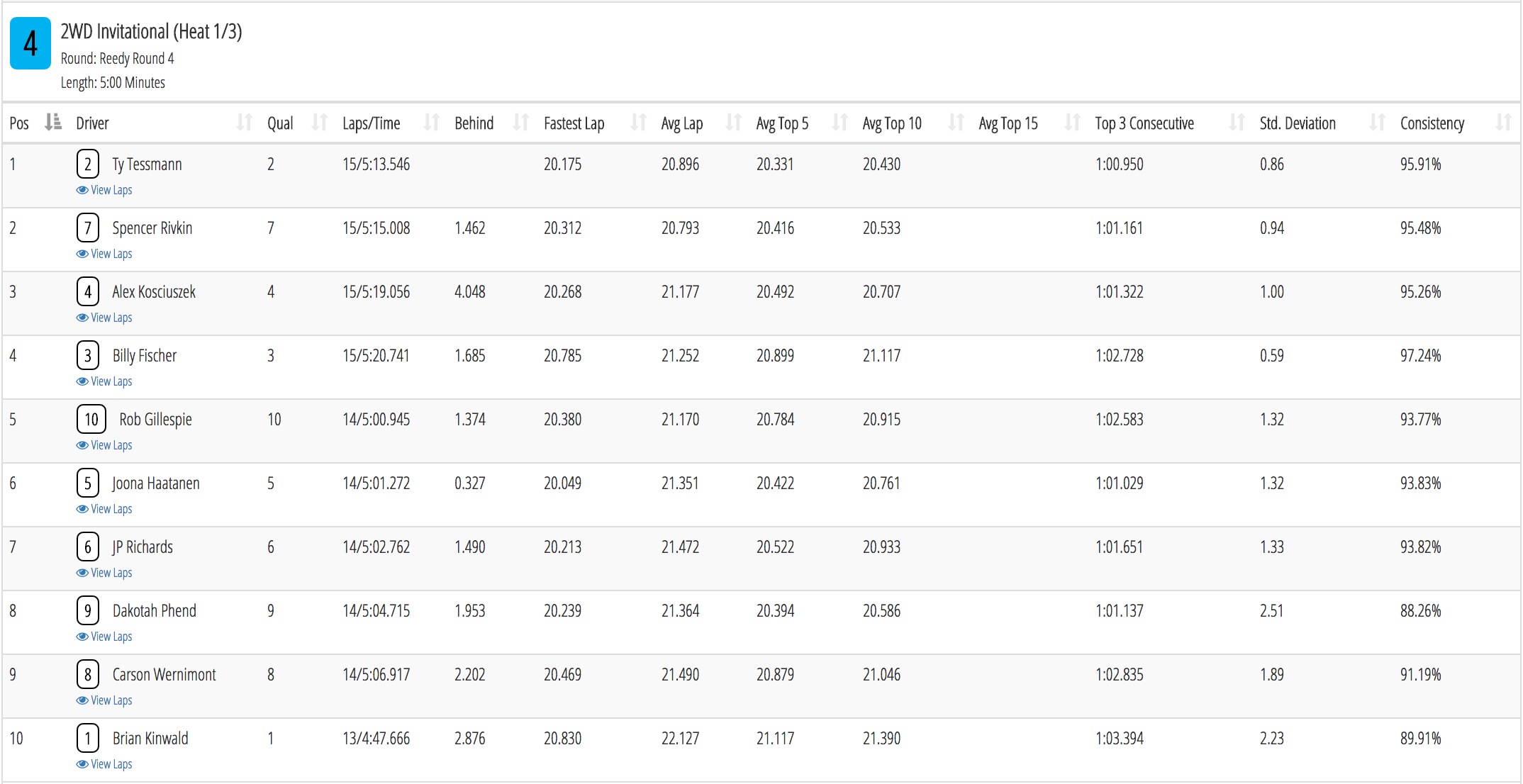The image size is (1523, 784).
Task: Show View Laps for Rob Gillespie
Action: click(104, 445)
